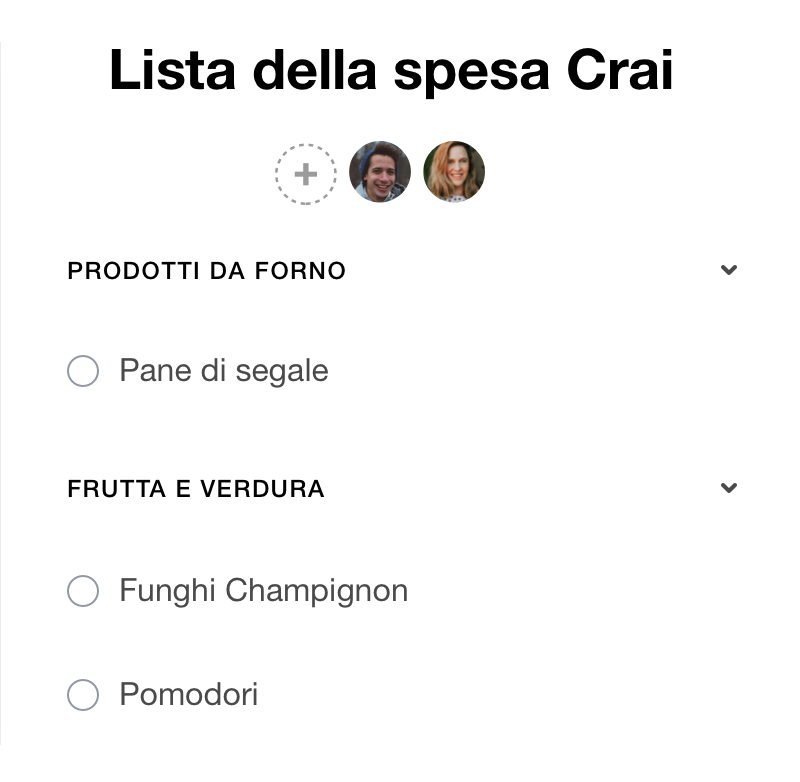This screenshot has width=800, height=782.
Task: Click the first profile picture next to the plus
Action: pyautogui.click(x=380, y=171)
